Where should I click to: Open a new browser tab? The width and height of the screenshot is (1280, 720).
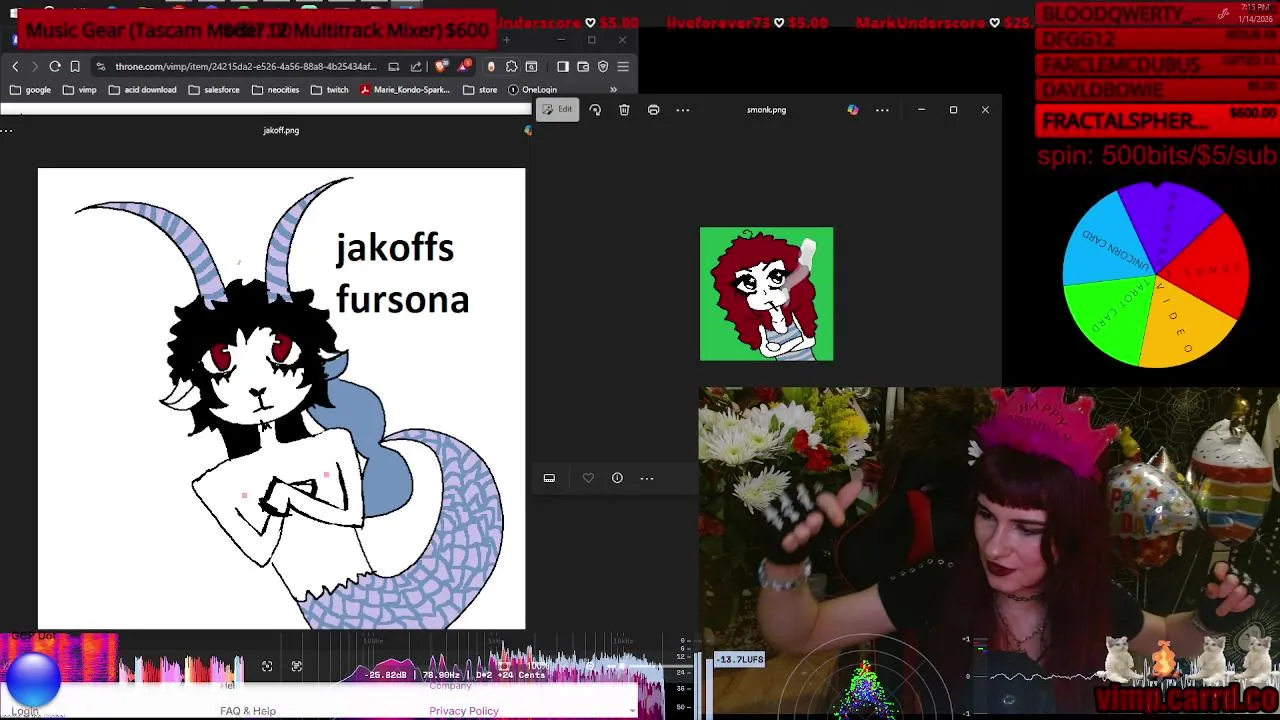(506, 40)
